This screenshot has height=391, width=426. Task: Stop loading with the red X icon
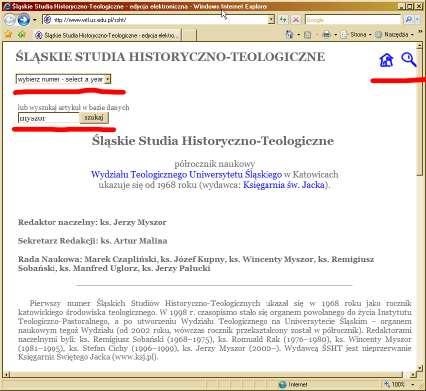point(295,20)
